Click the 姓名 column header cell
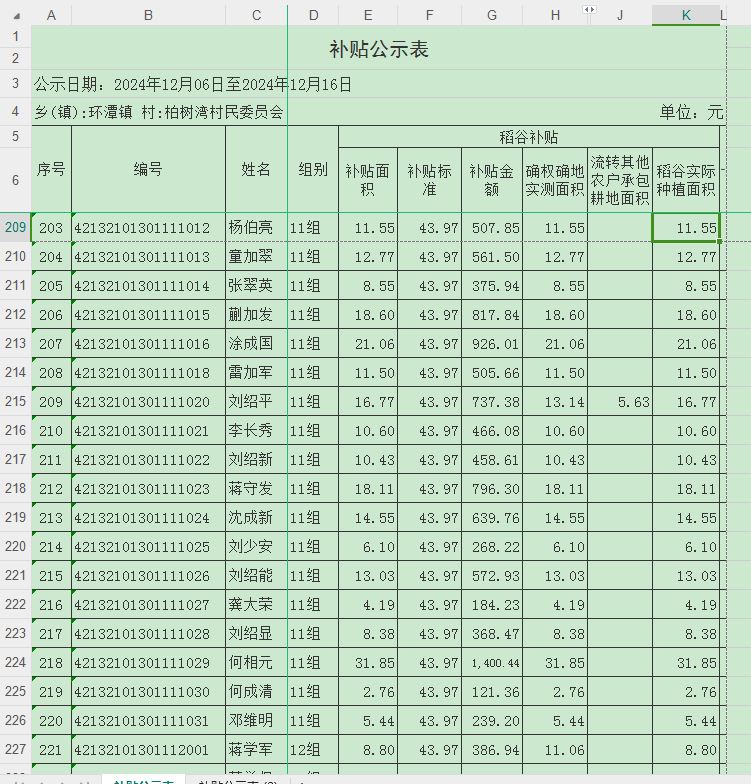751x784 pixels. point(256,169)
